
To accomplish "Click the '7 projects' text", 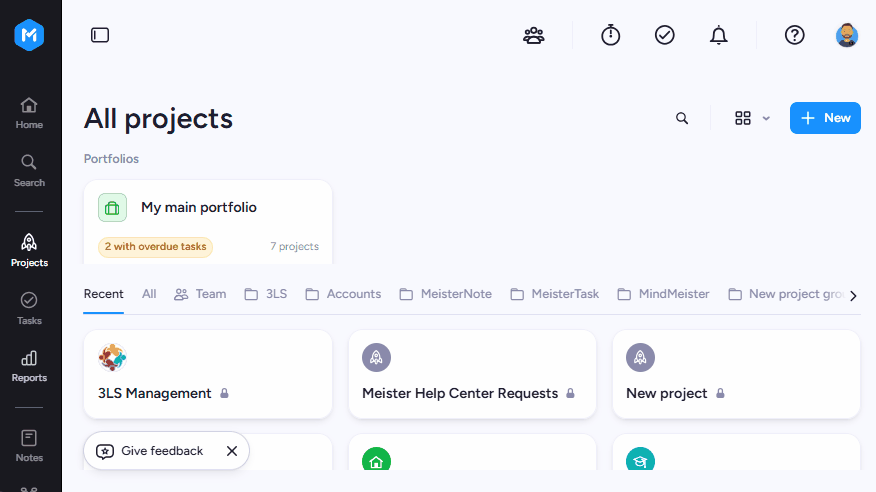I will click(294, 246).
